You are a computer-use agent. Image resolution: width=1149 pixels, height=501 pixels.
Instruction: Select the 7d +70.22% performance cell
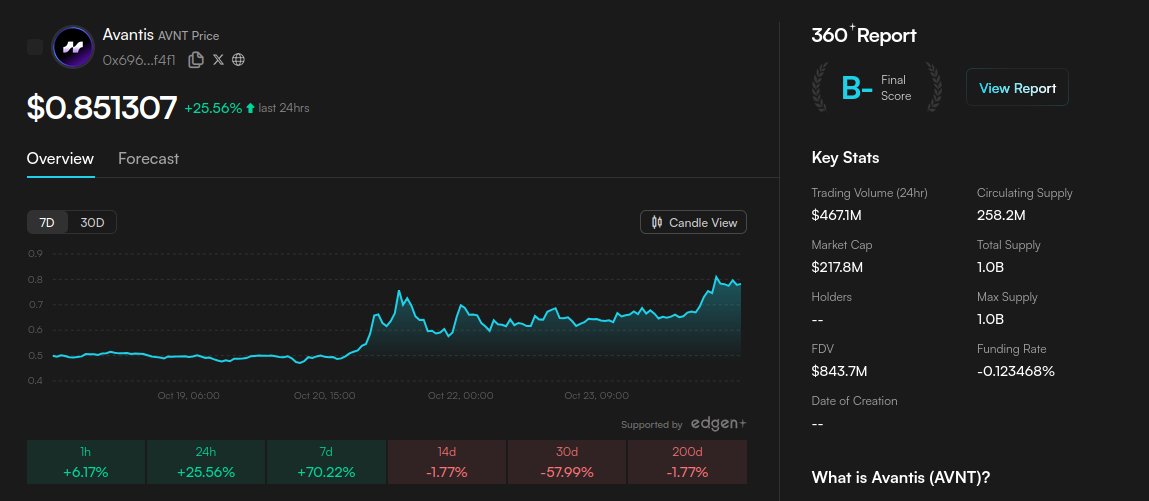pos(326,462)
